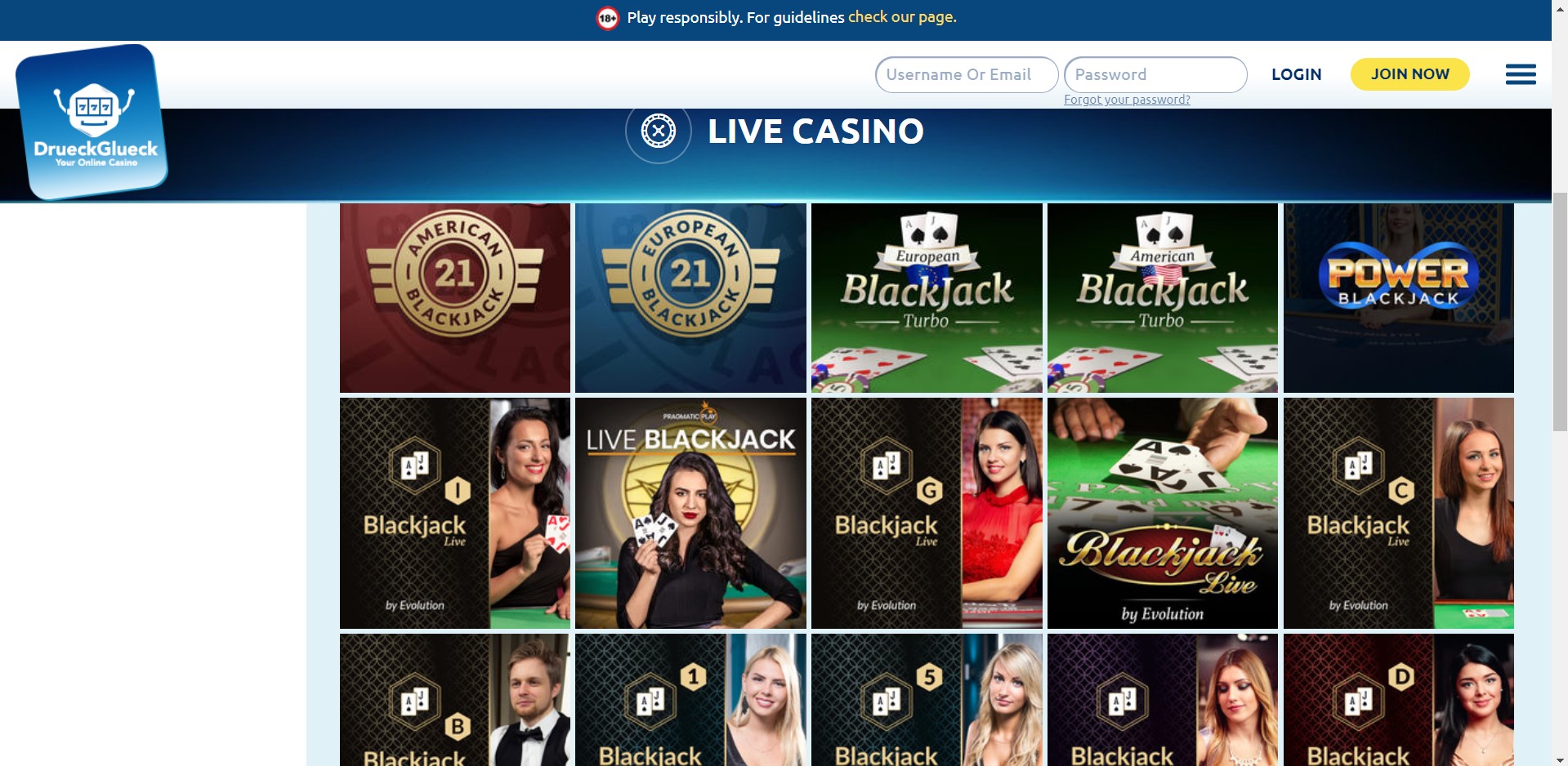Open Blackjack Live by Evolution green table tile
This screenshot has width=1568, height=766.
tap(1163, 513)
